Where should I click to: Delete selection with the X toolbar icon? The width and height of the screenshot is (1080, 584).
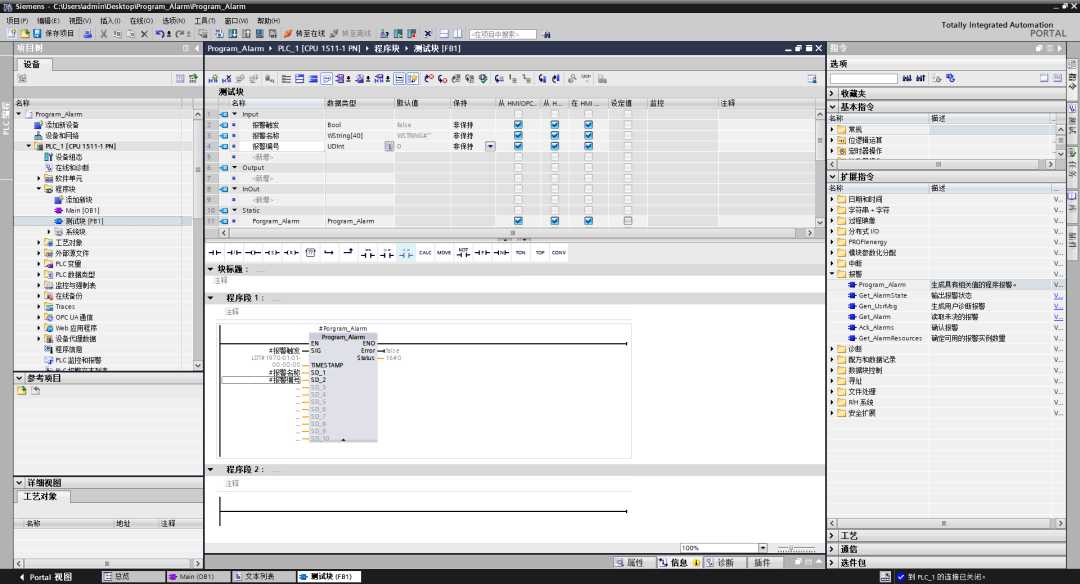[144, 33]
